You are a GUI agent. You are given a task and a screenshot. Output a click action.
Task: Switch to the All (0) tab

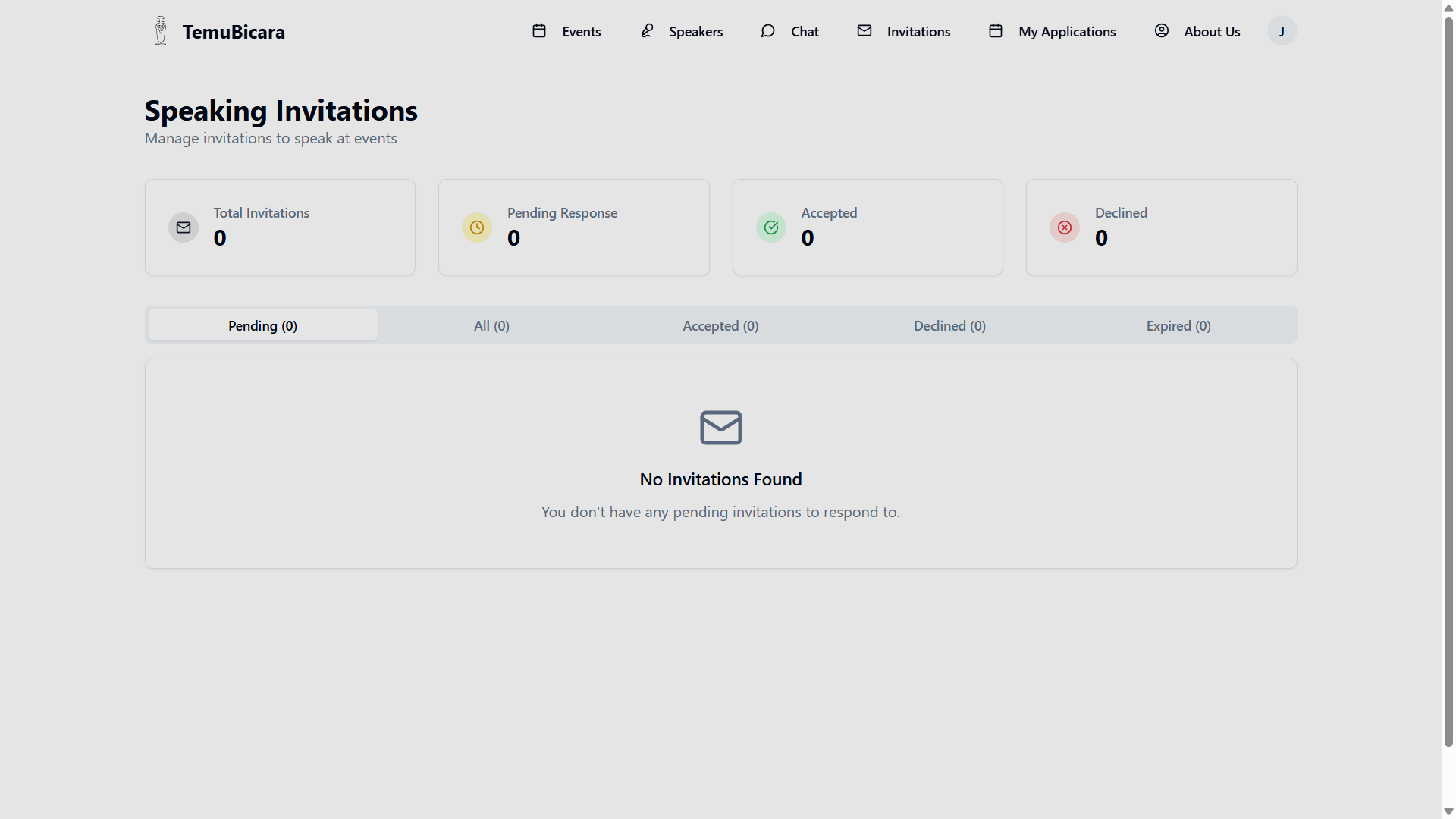tap(491, 325)
